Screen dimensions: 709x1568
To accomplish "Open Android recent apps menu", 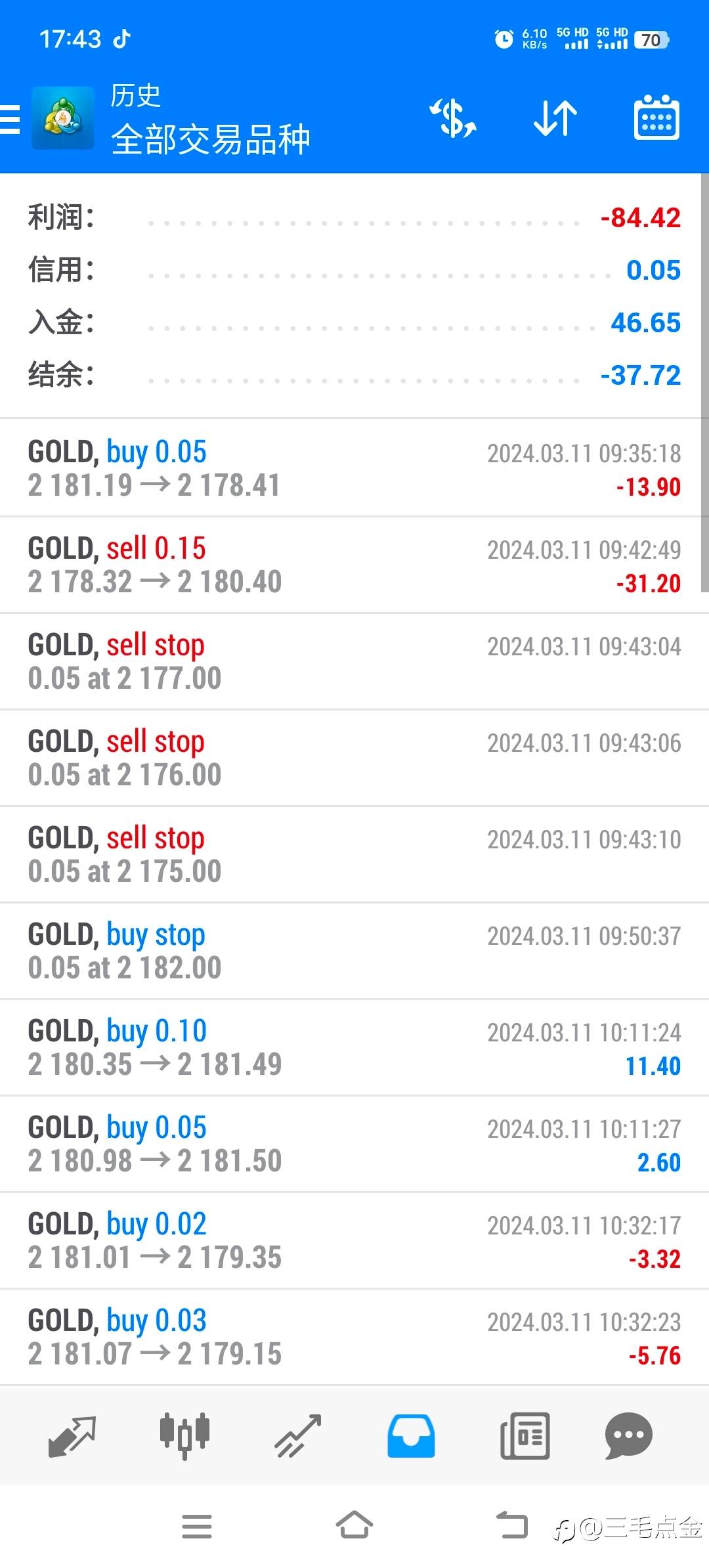I will 197,1526.
